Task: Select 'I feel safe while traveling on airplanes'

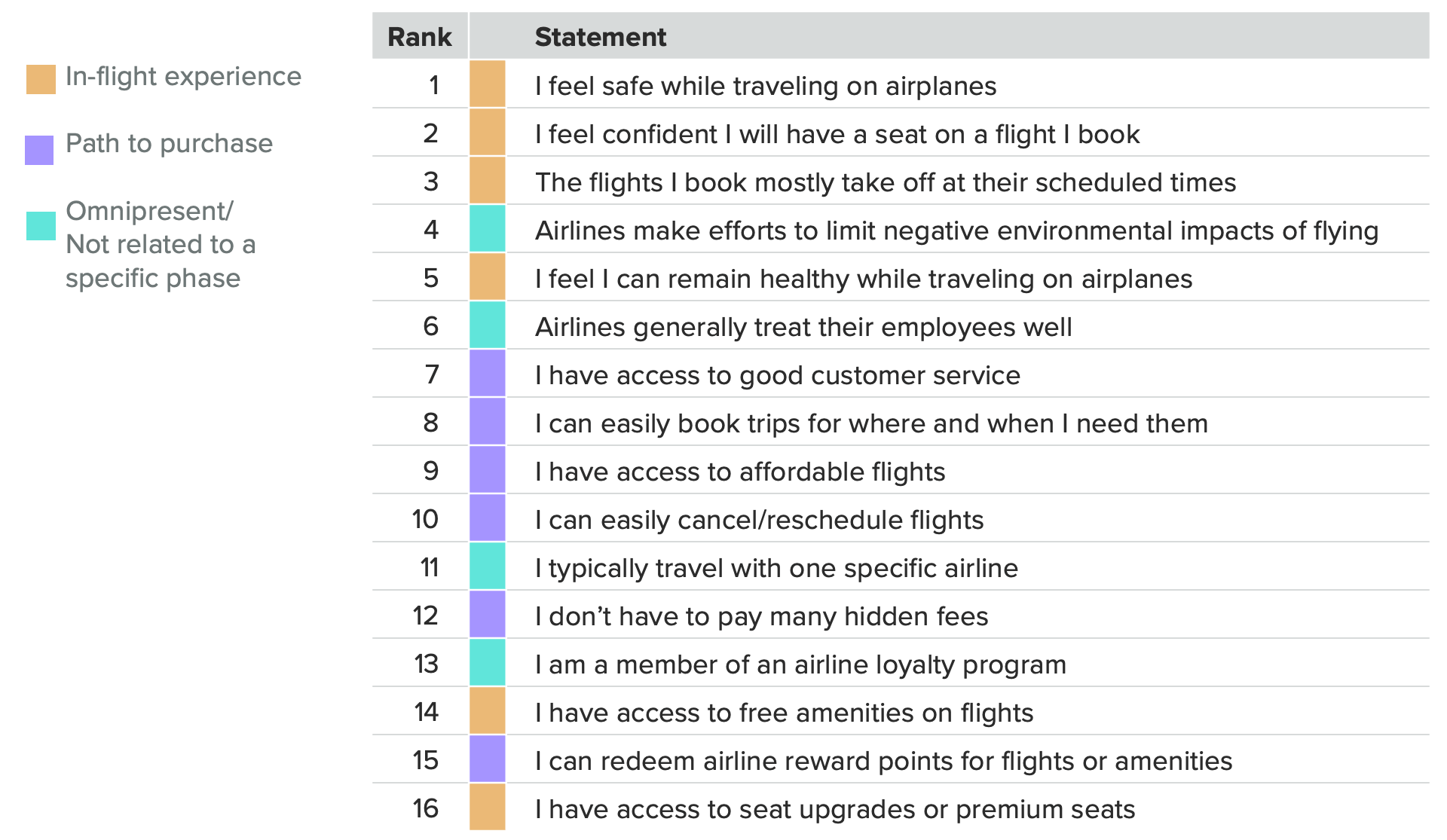Action: click(766, 86)
